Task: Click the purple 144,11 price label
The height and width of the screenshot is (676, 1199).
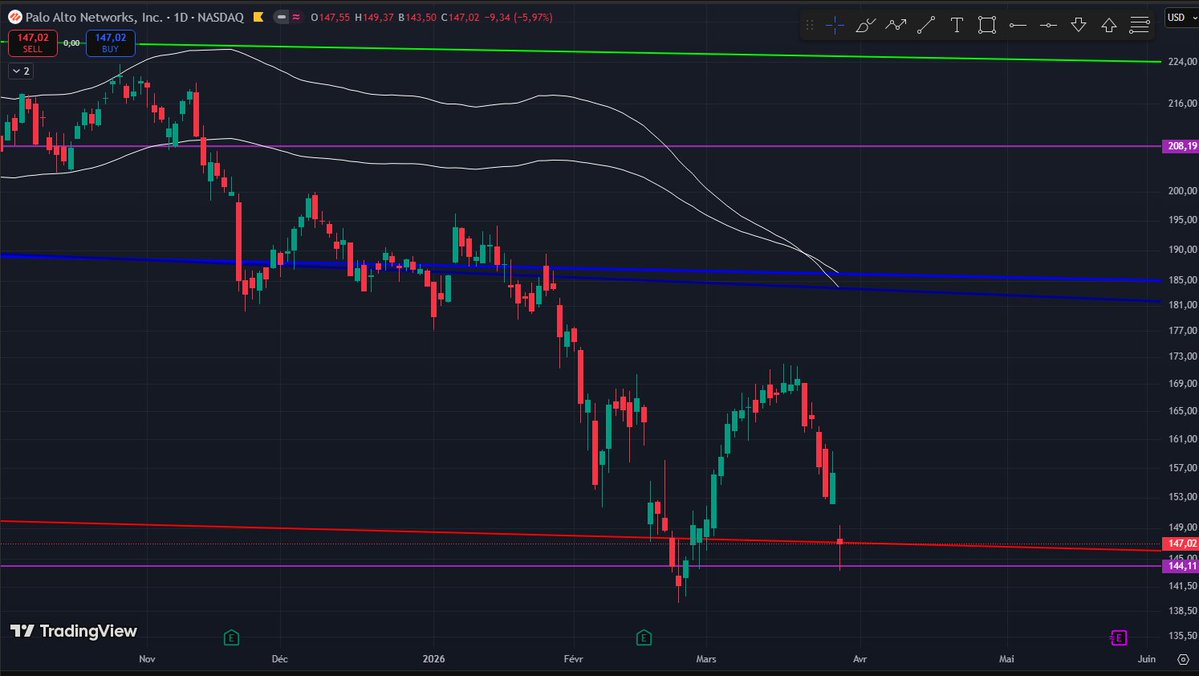Action: coord(1180,566)
